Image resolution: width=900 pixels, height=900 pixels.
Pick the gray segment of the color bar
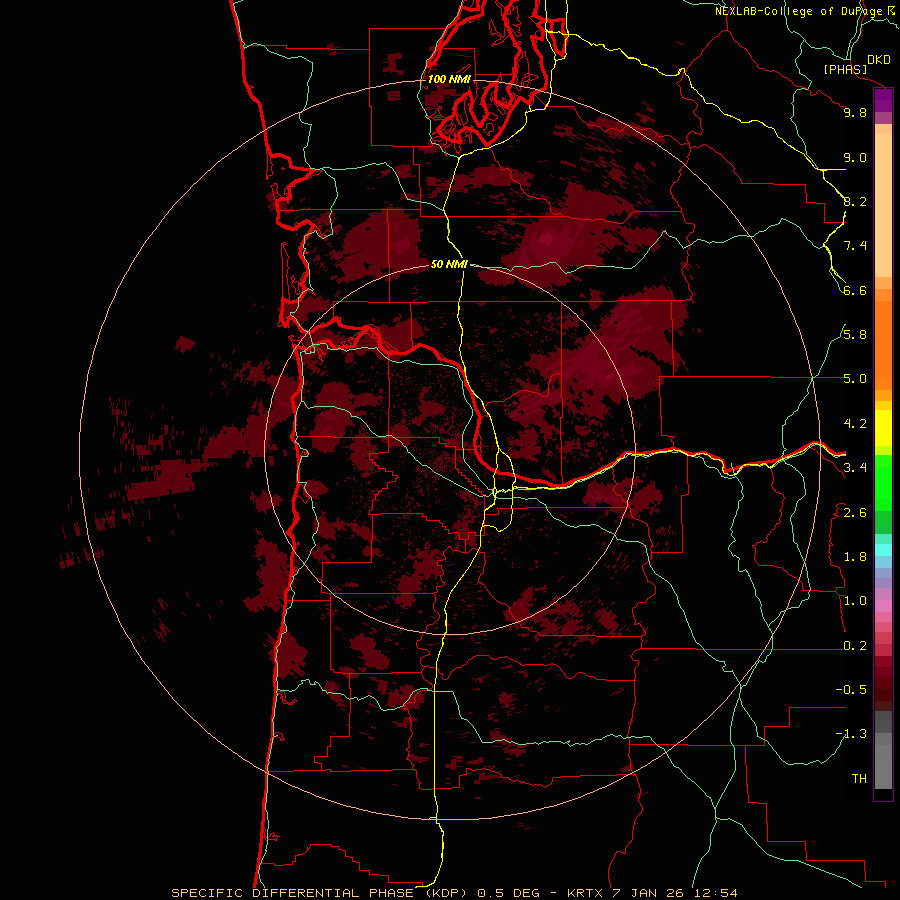tap(883, 761)
